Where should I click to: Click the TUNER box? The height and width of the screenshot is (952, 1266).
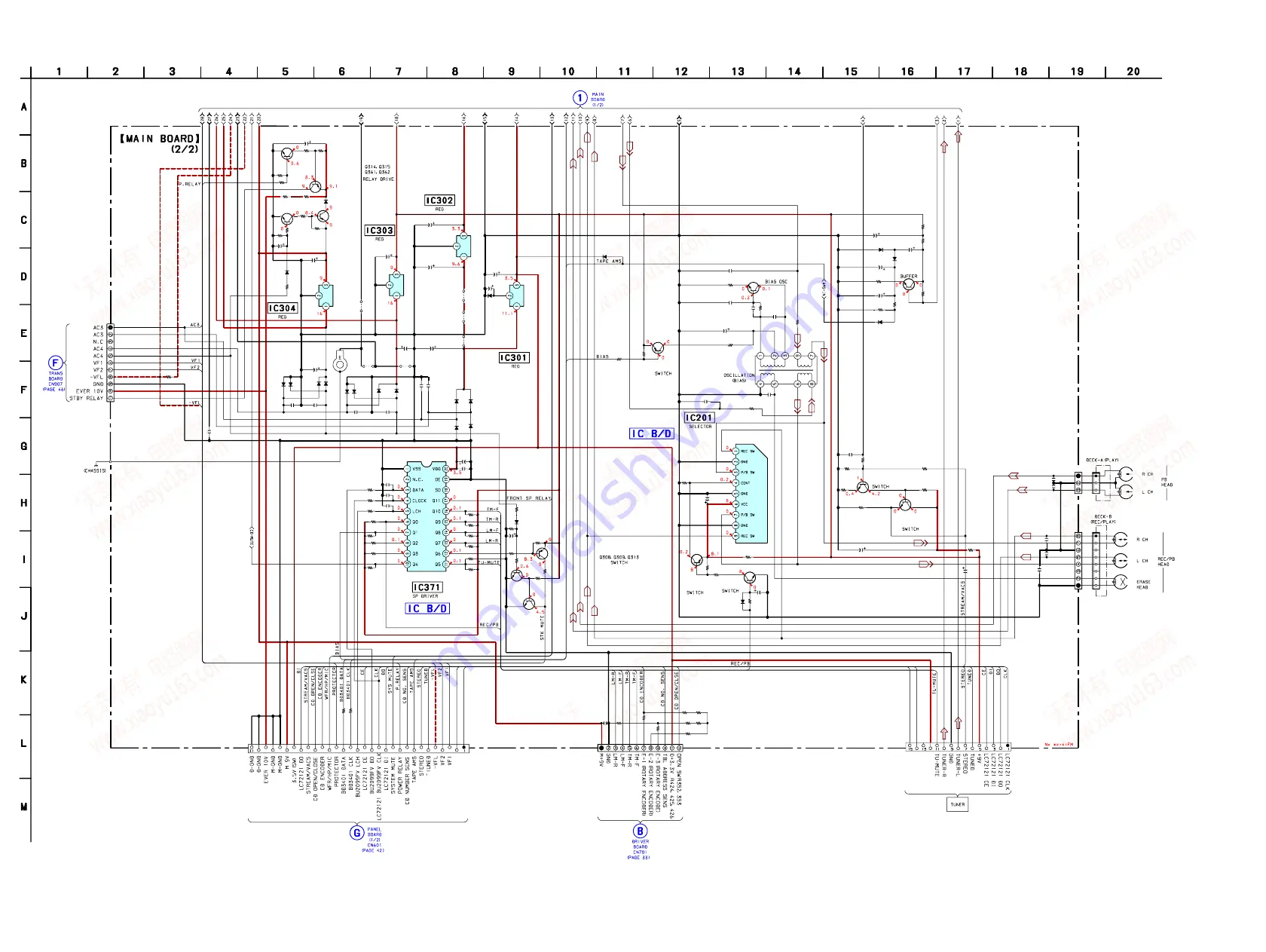(x=957, y=804)
